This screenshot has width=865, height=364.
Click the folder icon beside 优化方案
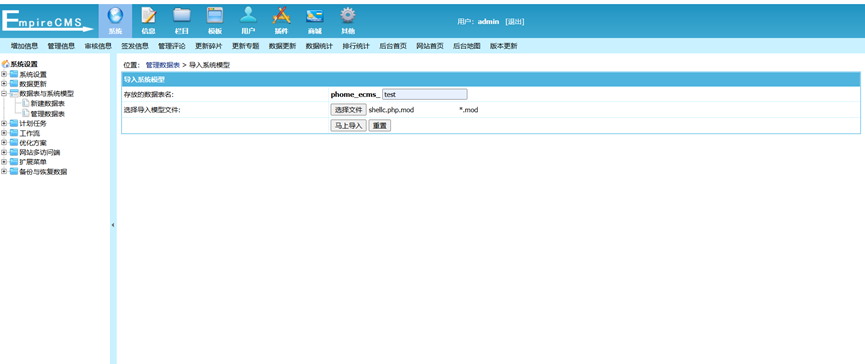coord(14,142)
